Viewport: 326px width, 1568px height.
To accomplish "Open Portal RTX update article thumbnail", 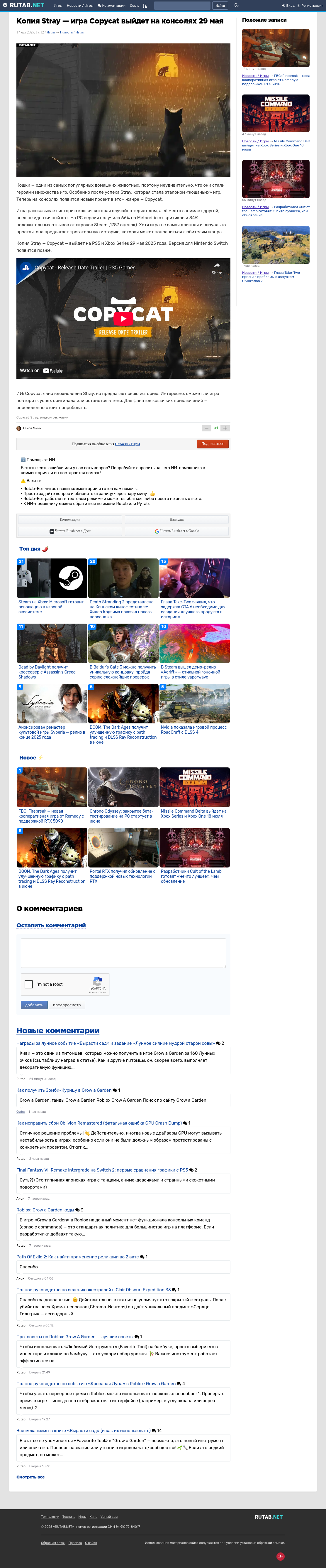I will click(123, 847).
